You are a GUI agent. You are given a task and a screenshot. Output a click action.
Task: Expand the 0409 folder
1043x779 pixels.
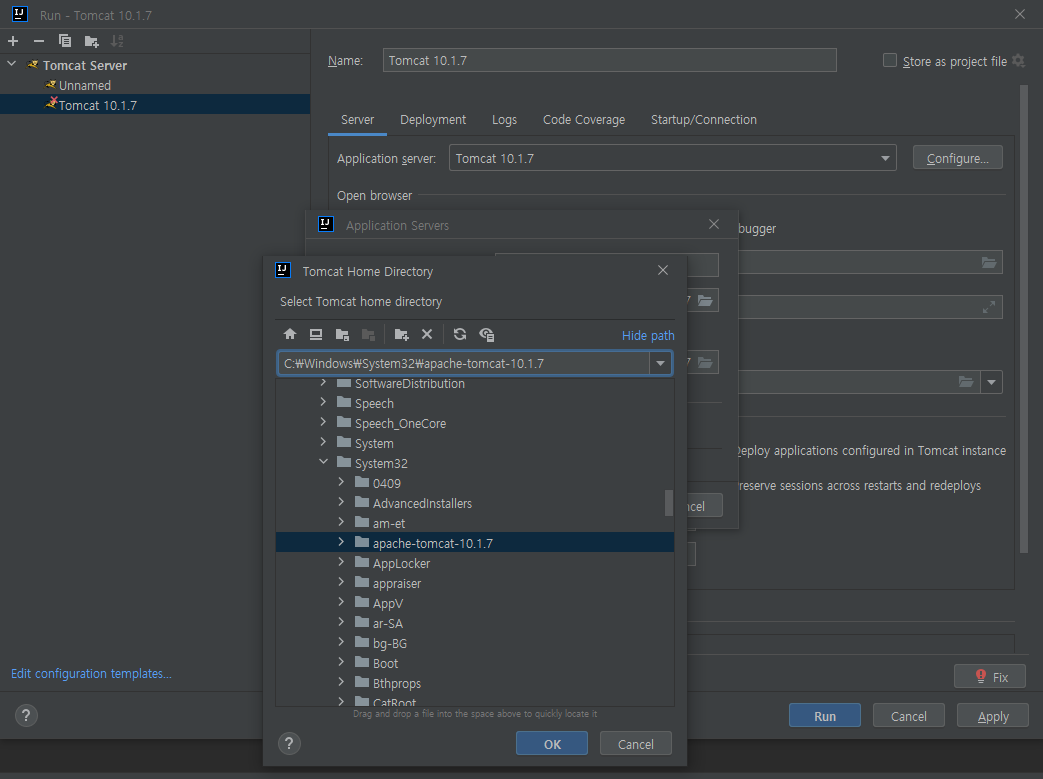[341, 482]
